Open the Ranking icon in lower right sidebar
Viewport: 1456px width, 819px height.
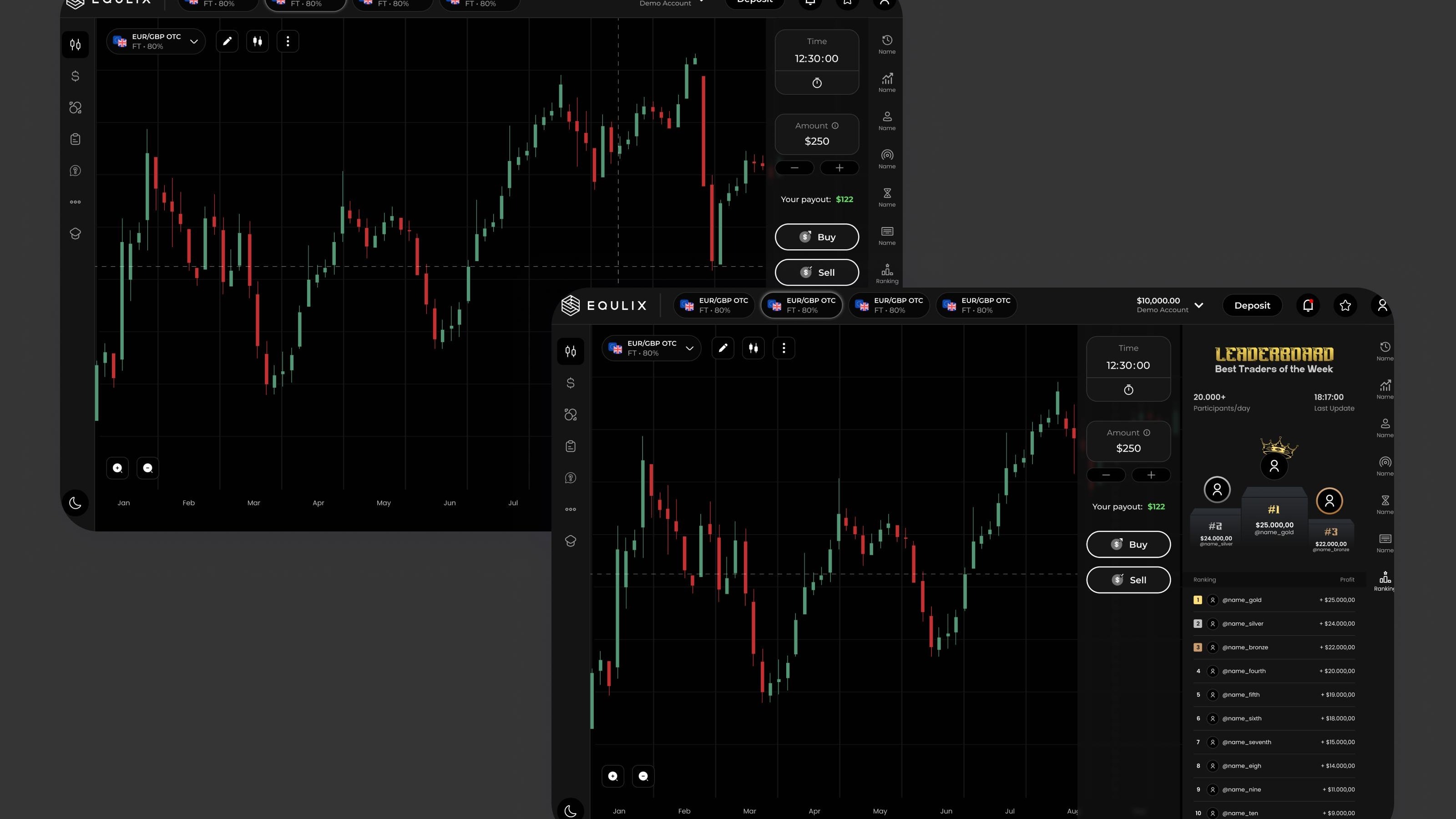pos(1385,580)
